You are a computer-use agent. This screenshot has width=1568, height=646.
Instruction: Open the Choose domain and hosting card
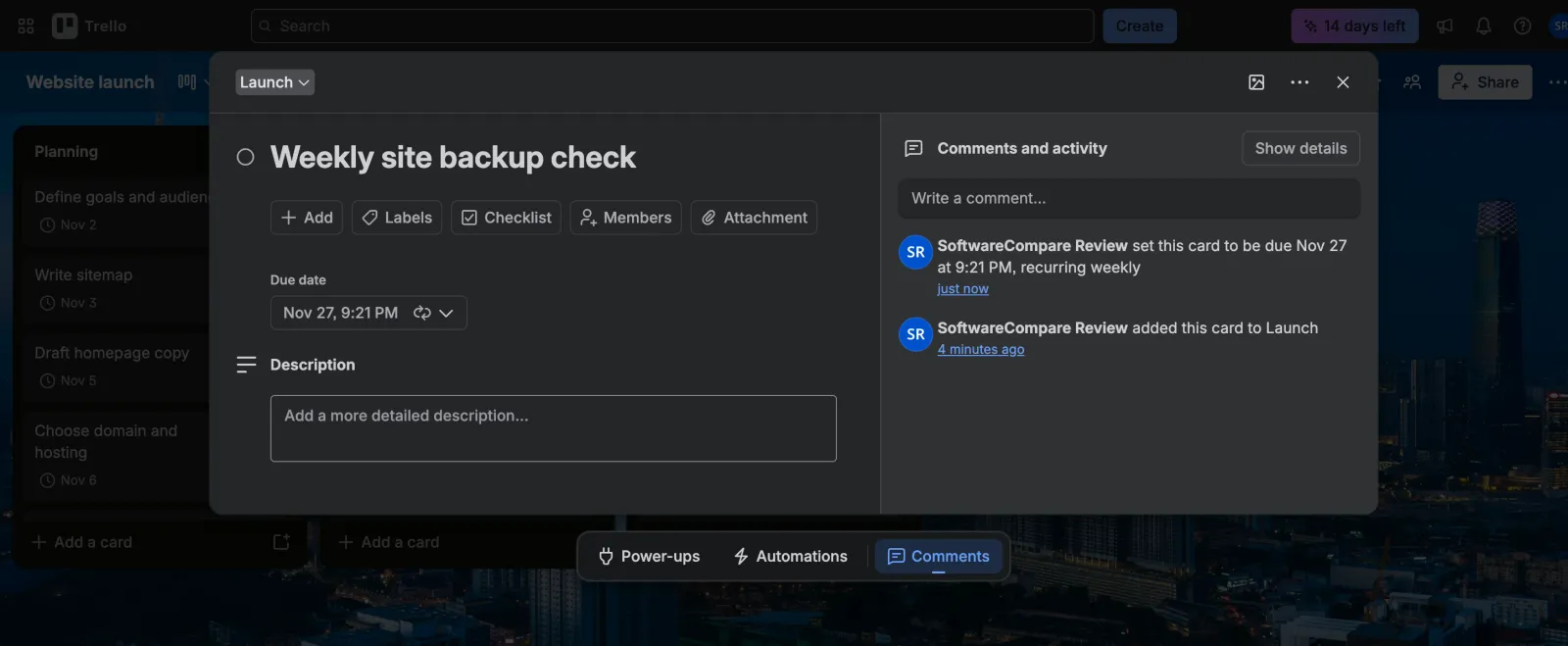[x=118, y=455]
